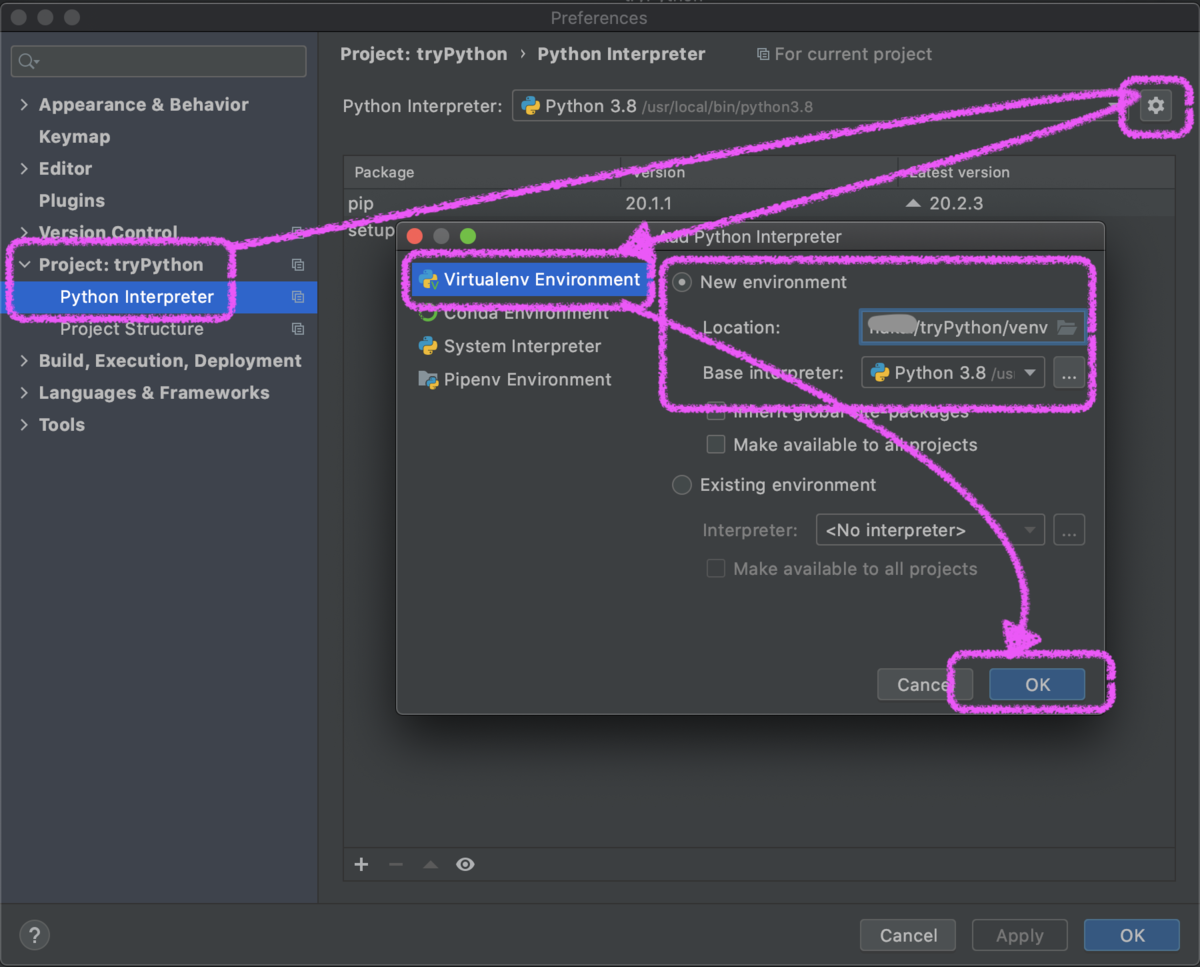Open the Existing Interpreter No interpreter dropdown
1200x967 pixels.
tap(930, 530)
